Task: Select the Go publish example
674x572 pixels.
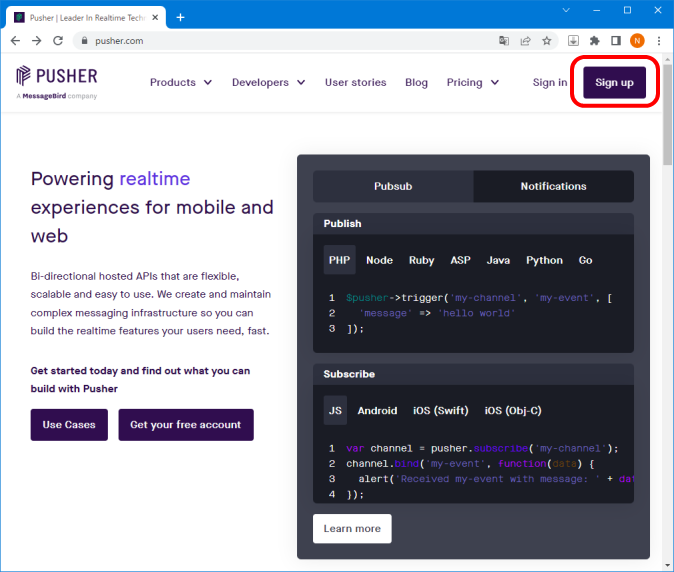Action: [x=585, y=260]
